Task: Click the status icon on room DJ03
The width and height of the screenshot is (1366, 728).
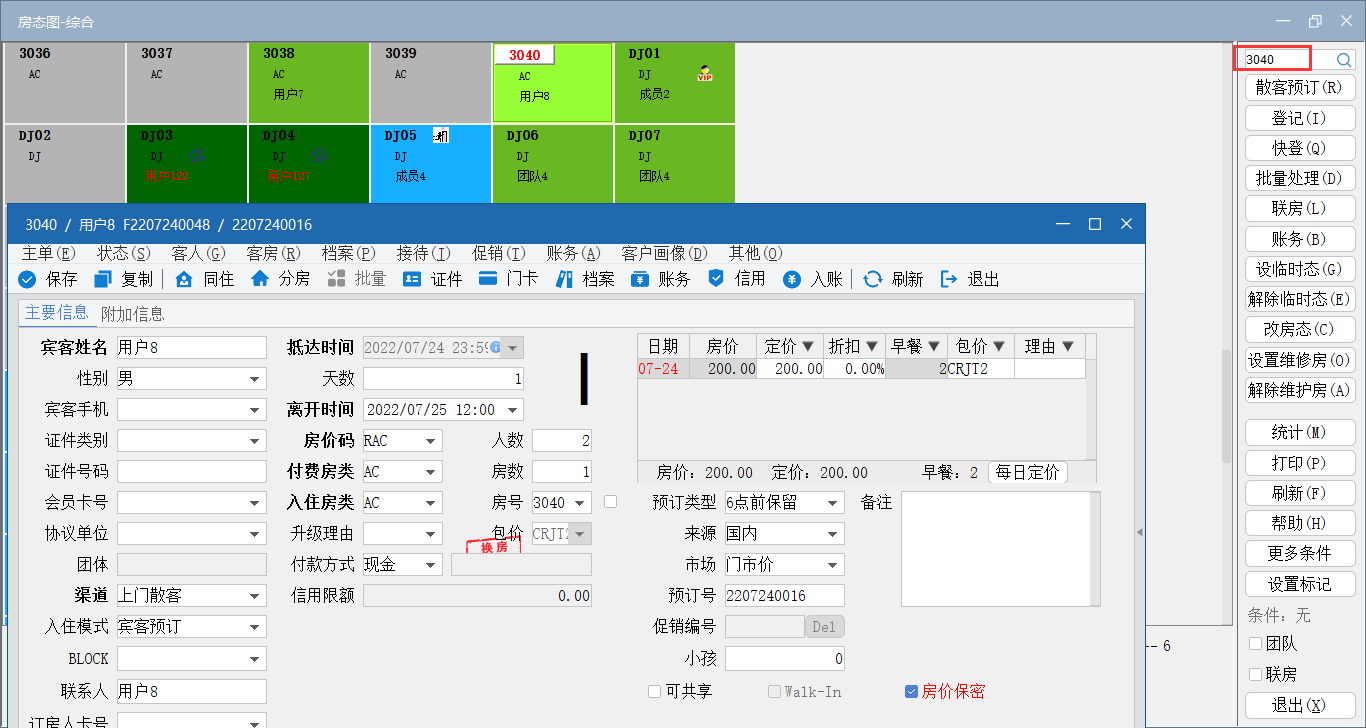Action: point(198,155)
